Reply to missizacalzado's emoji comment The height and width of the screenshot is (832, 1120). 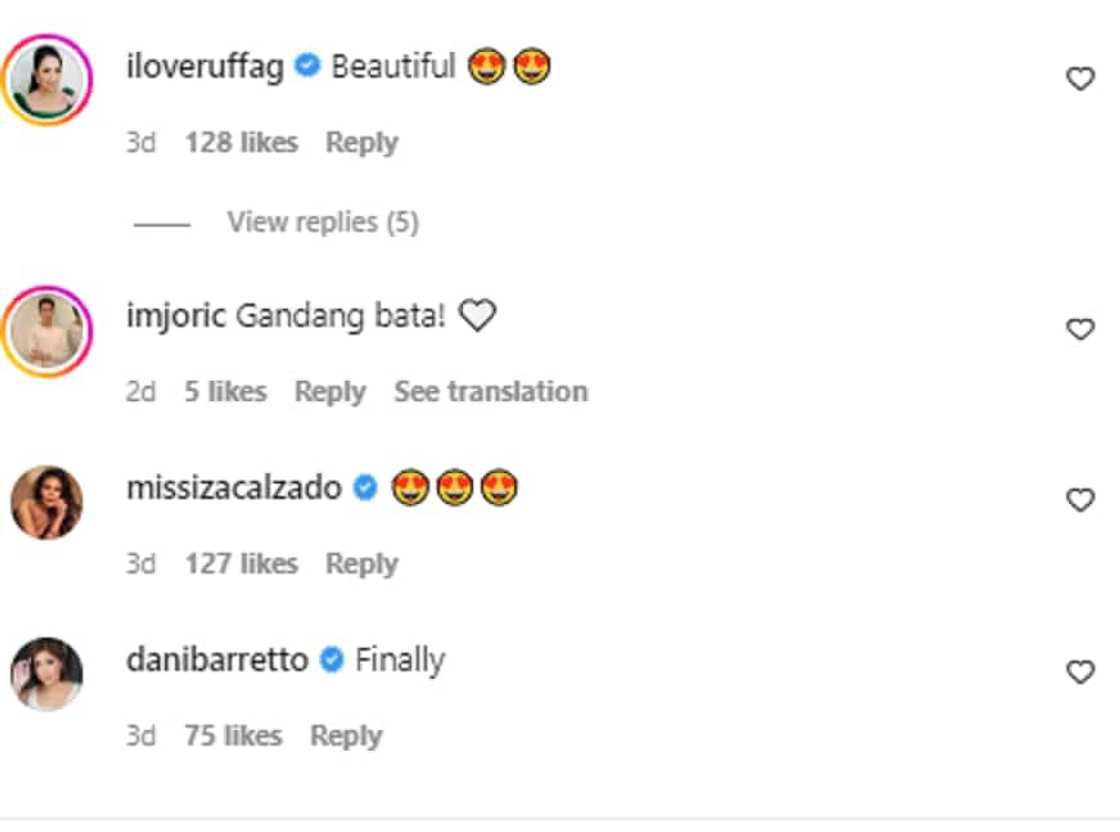[361, 564]
